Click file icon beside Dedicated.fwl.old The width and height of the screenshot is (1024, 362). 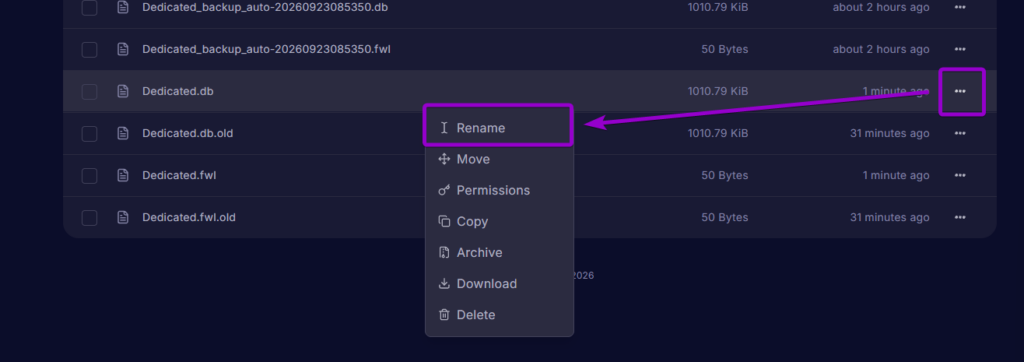(123, 217)
